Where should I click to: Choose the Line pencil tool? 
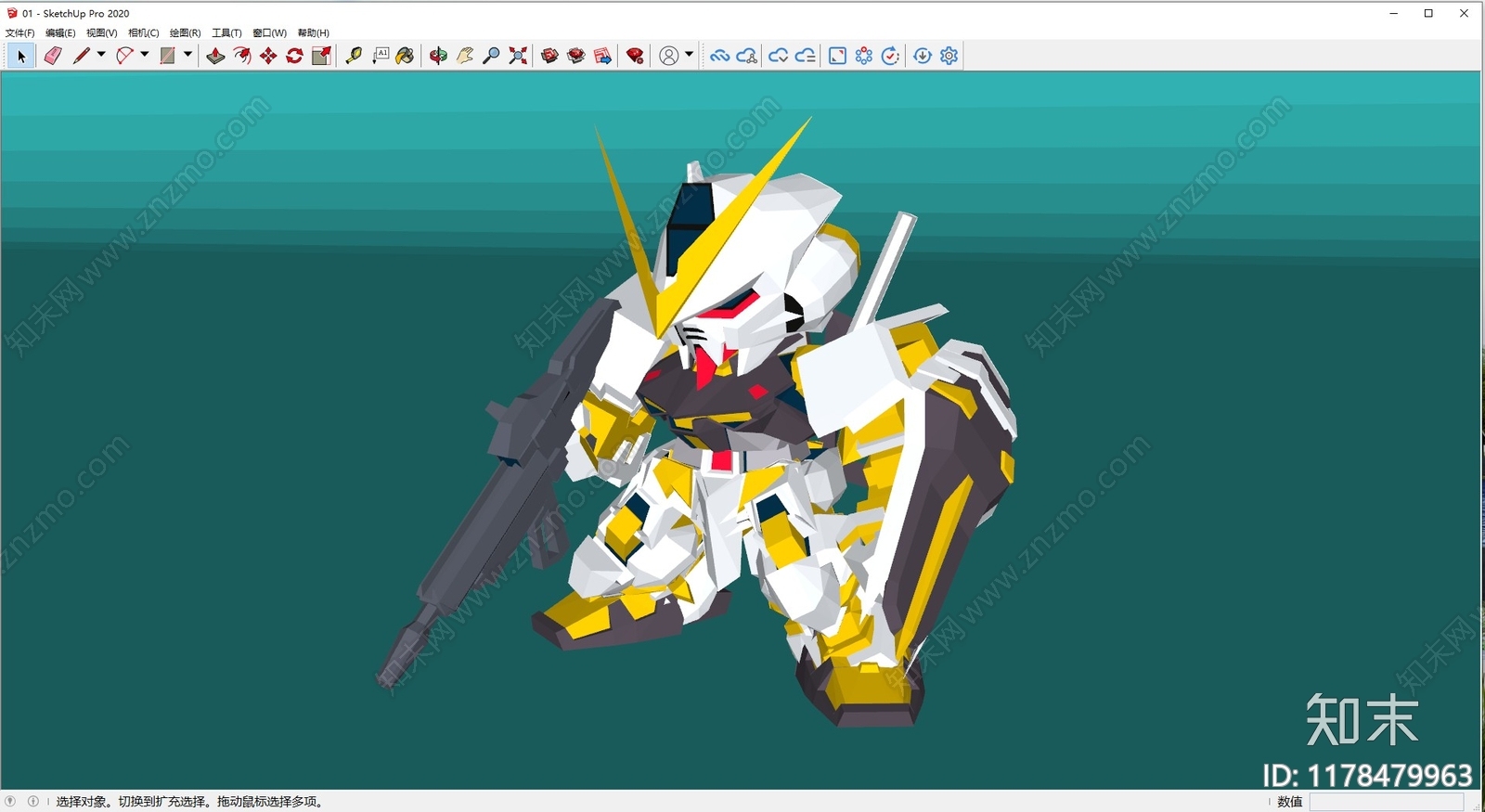pyautogui.click(x=82, y=56)
